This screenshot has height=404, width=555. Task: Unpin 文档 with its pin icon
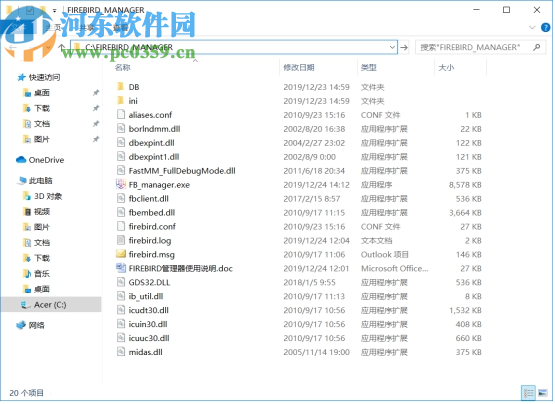[96, 124]
